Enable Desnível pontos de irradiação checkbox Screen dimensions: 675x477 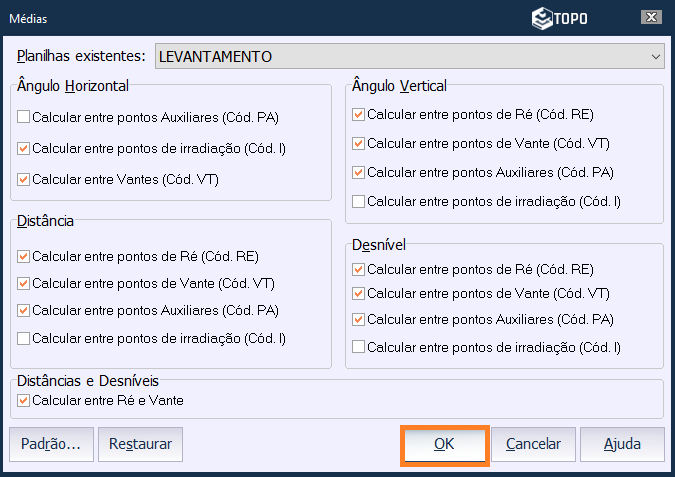359,347
